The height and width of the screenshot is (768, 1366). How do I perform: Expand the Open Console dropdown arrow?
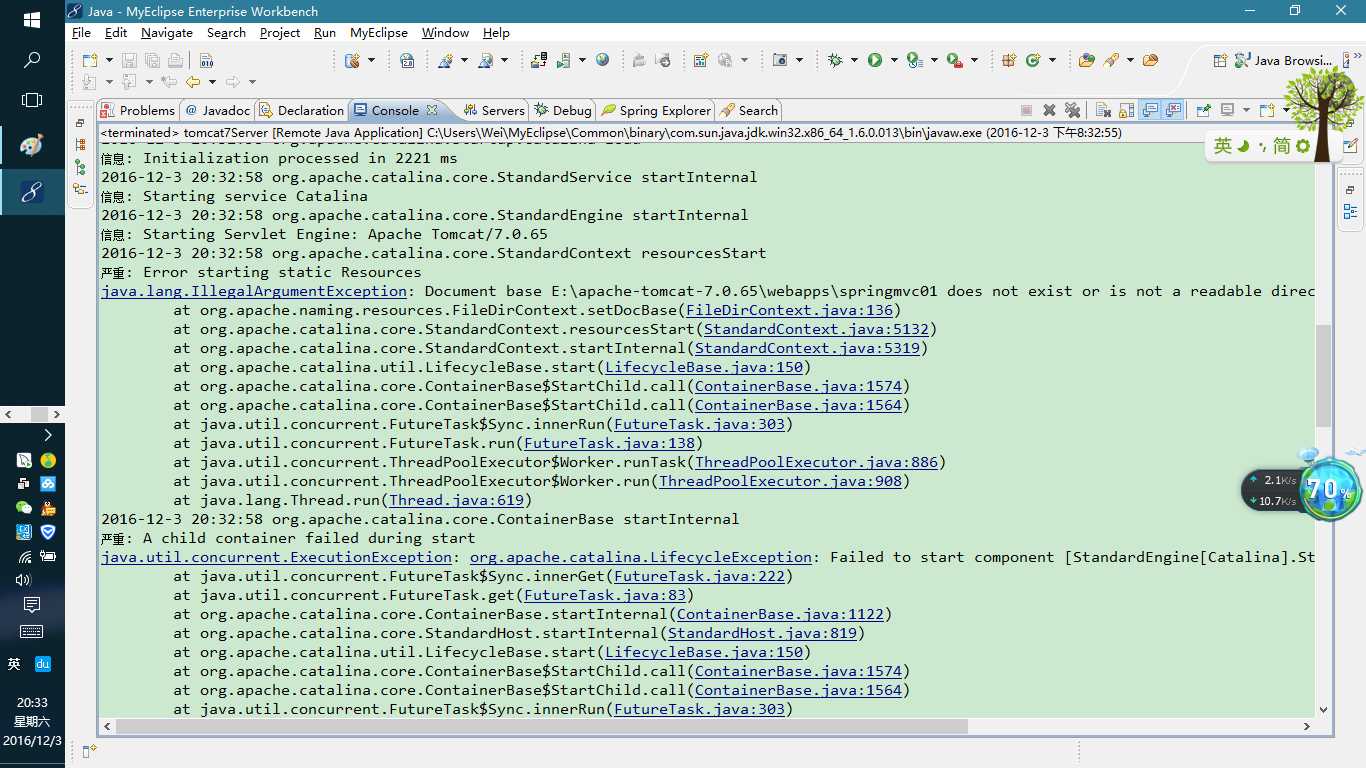coord(1285,110)
